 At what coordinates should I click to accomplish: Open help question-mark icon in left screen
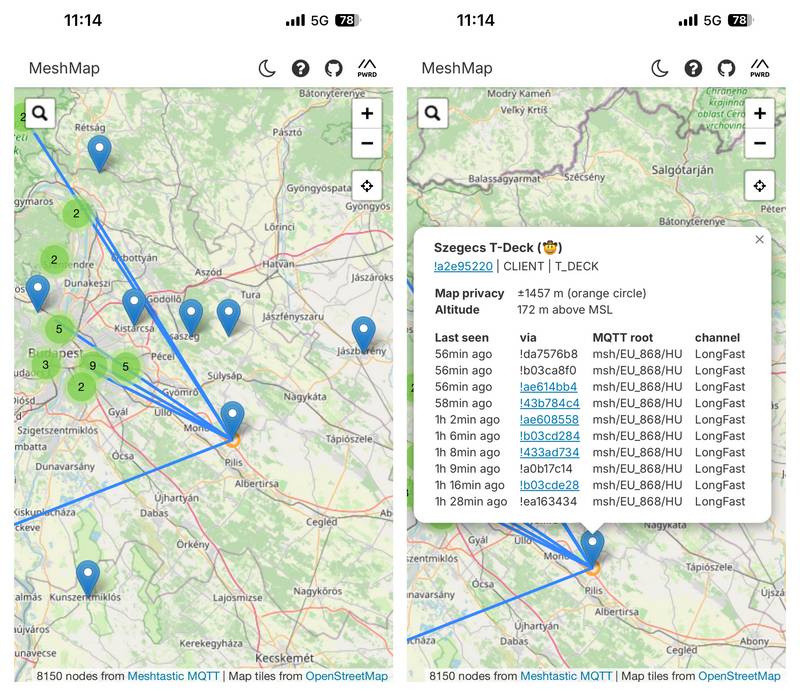(x=301, y=68)
